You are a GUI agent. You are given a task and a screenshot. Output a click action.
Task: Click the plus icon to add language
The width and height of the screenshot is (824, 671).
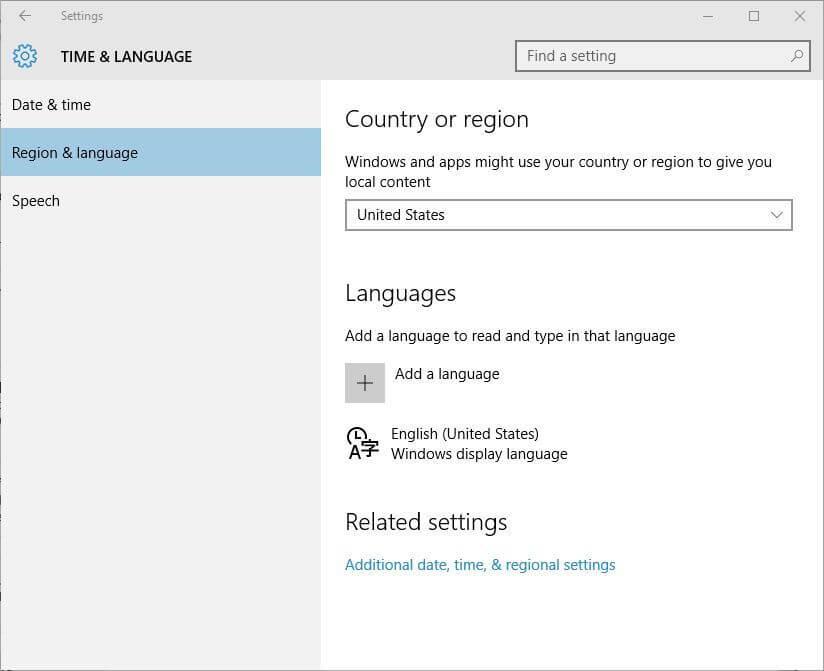pyautogui.click(x=365, y=383)
